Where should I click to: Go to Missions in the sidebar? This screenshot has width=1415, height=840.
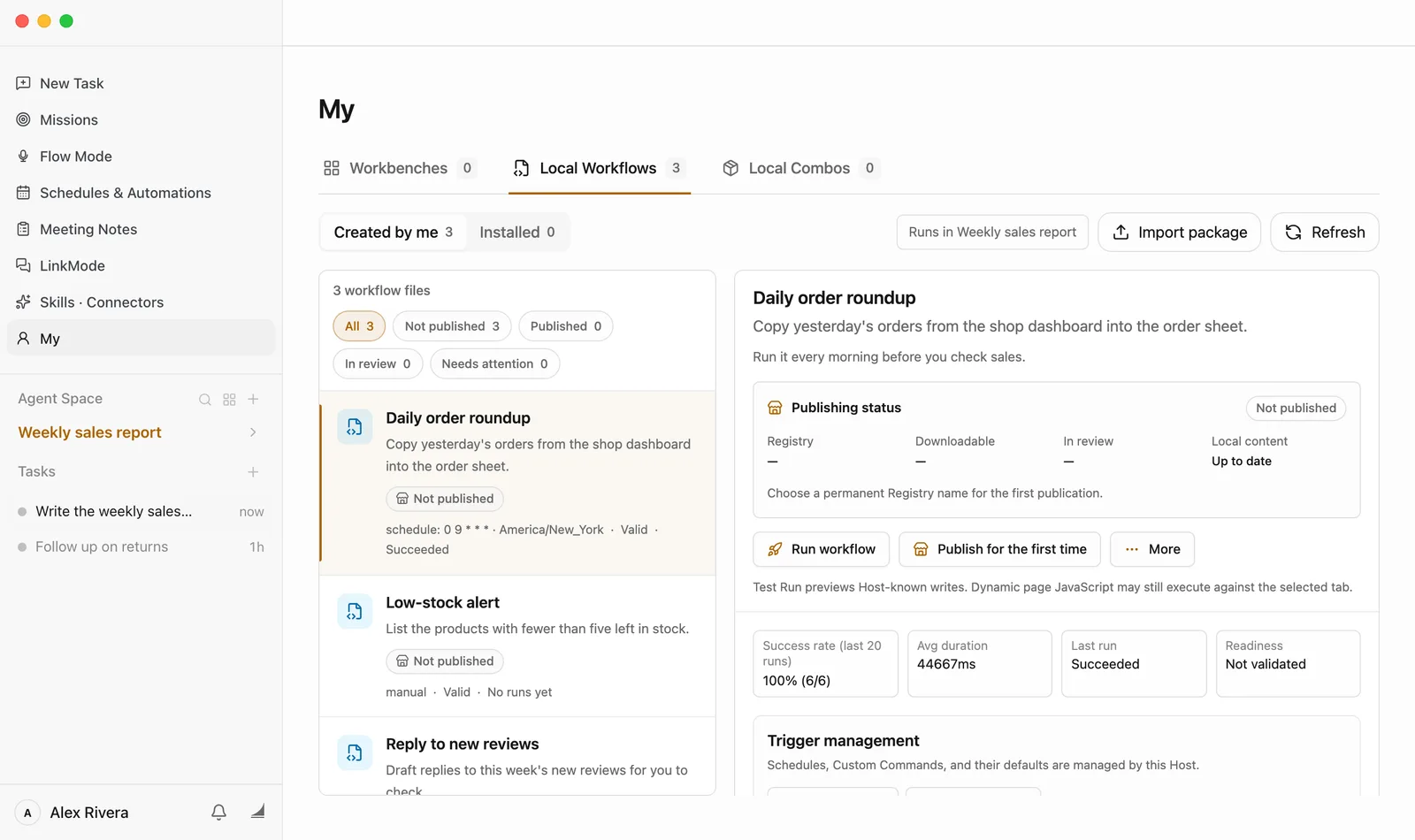click(141, 119)
